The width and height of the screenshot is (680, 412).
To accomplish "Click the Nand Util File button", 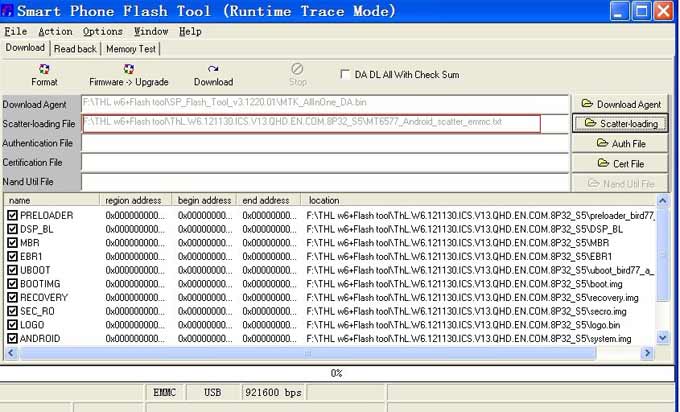I will (x=620, y=183).
